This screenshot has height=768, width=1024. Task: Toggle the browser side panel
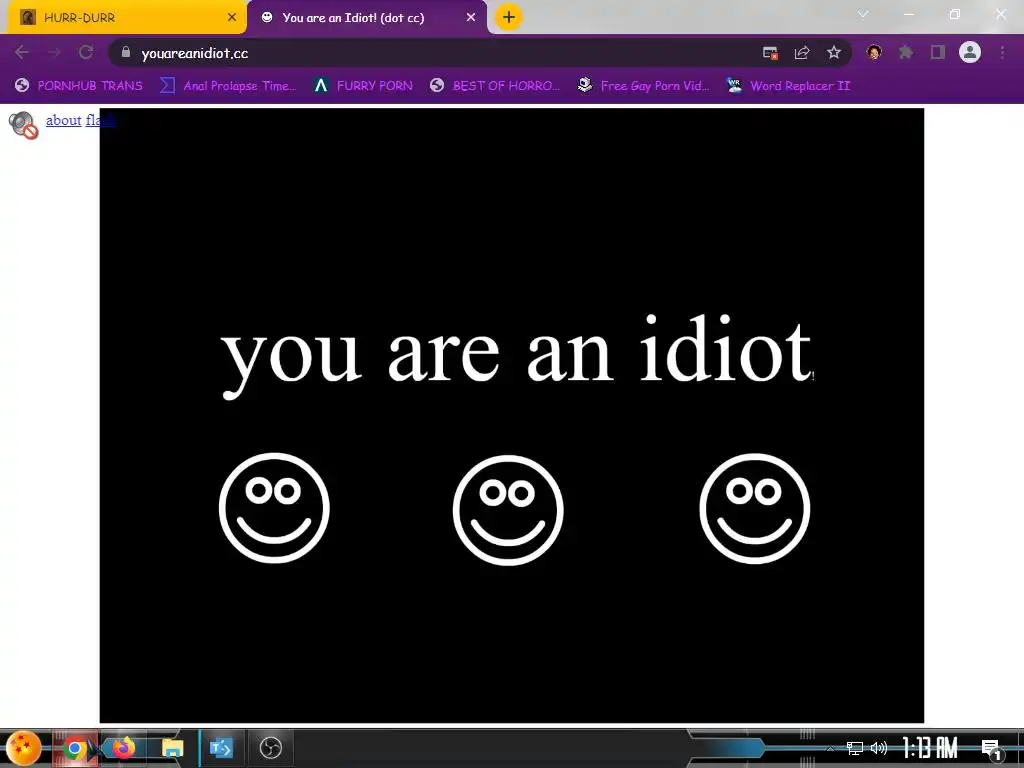click(x=938, y=52)
